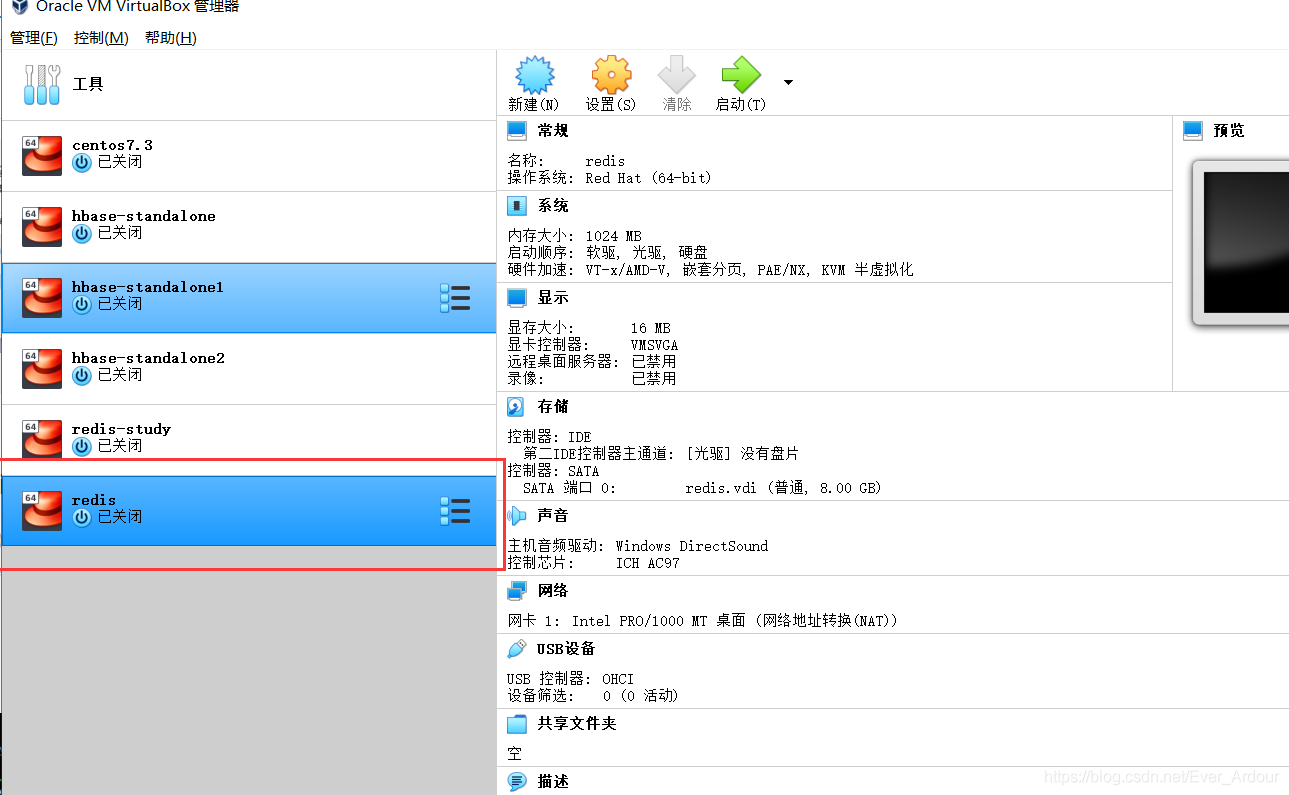Open list menu button on hbase-standalone1 row
Screen dimensions: 1289x795
click(x=455, y=298)
